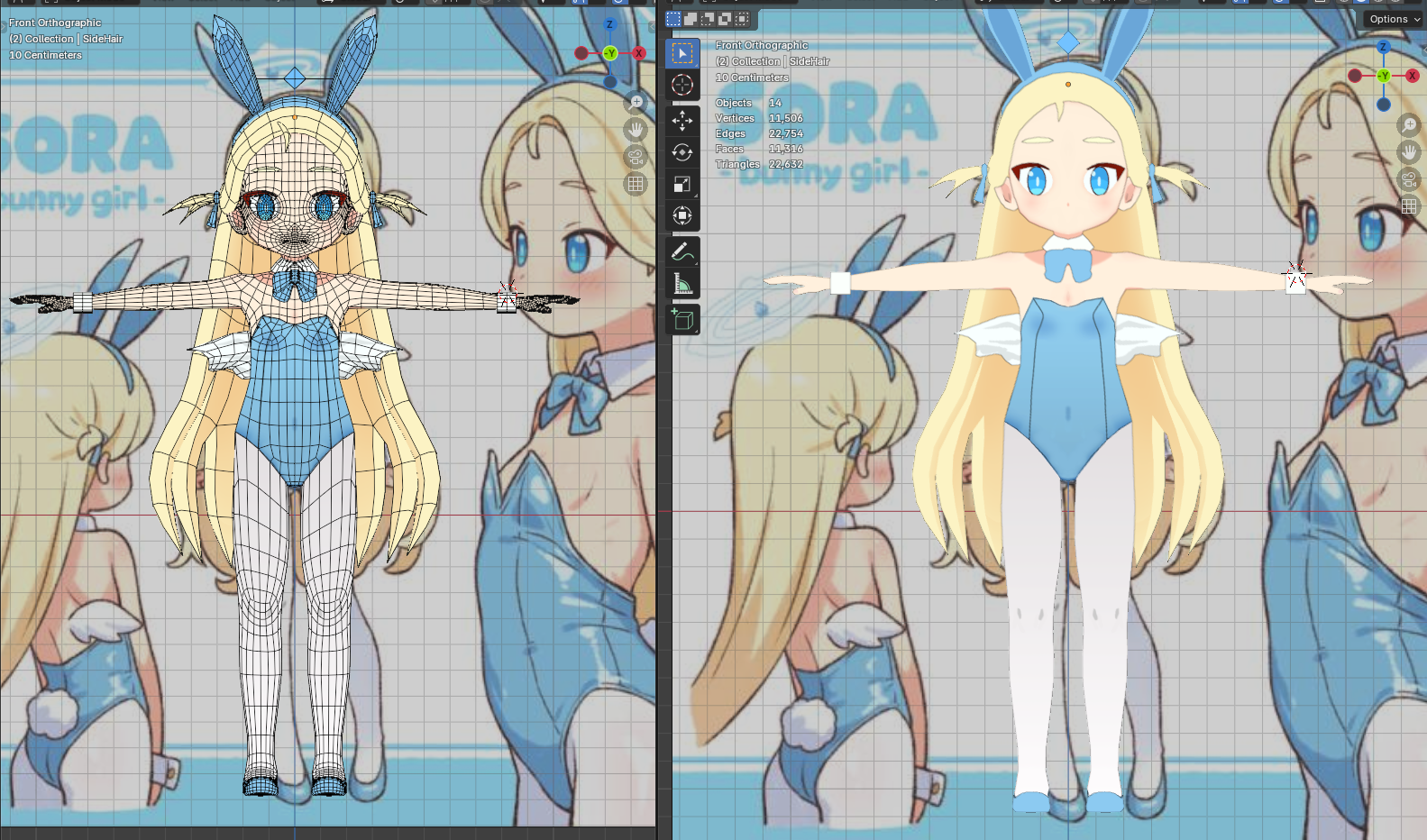Open the Options dropdown in right viewport
The height and width of the screenshot is (840, 1427).
(x=1394, y=19)
